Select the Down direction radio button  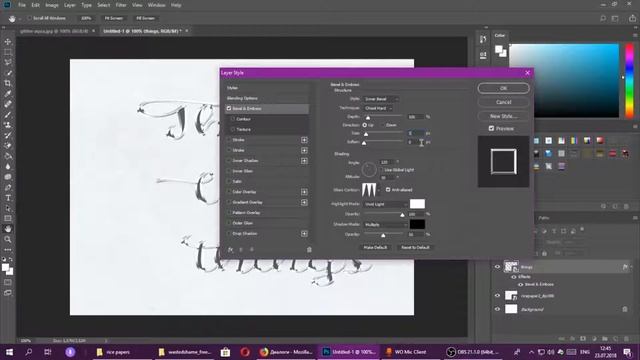coord(382,125)
